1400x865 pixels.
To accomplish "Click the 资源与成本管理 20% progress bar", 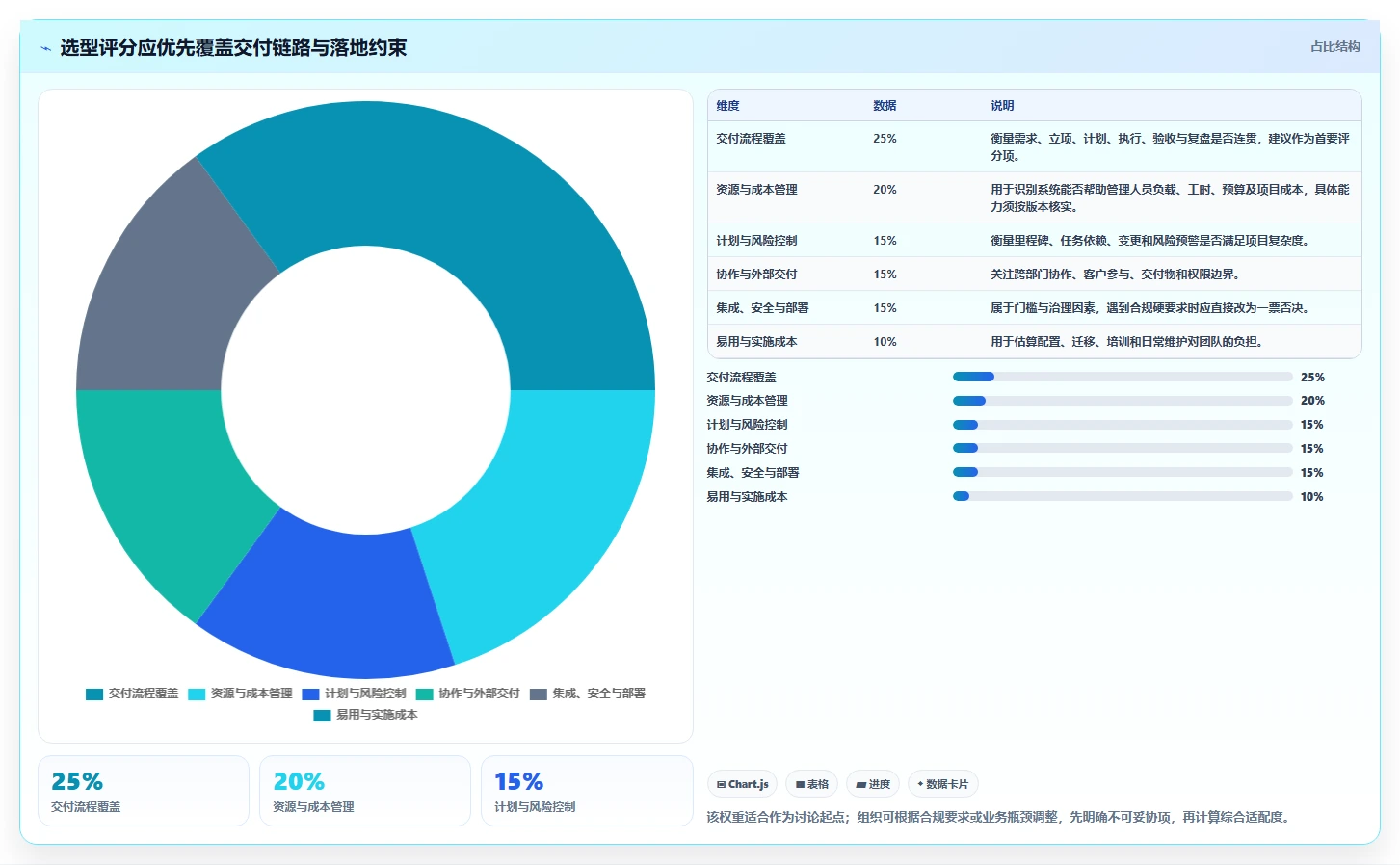I will 1123,401.
